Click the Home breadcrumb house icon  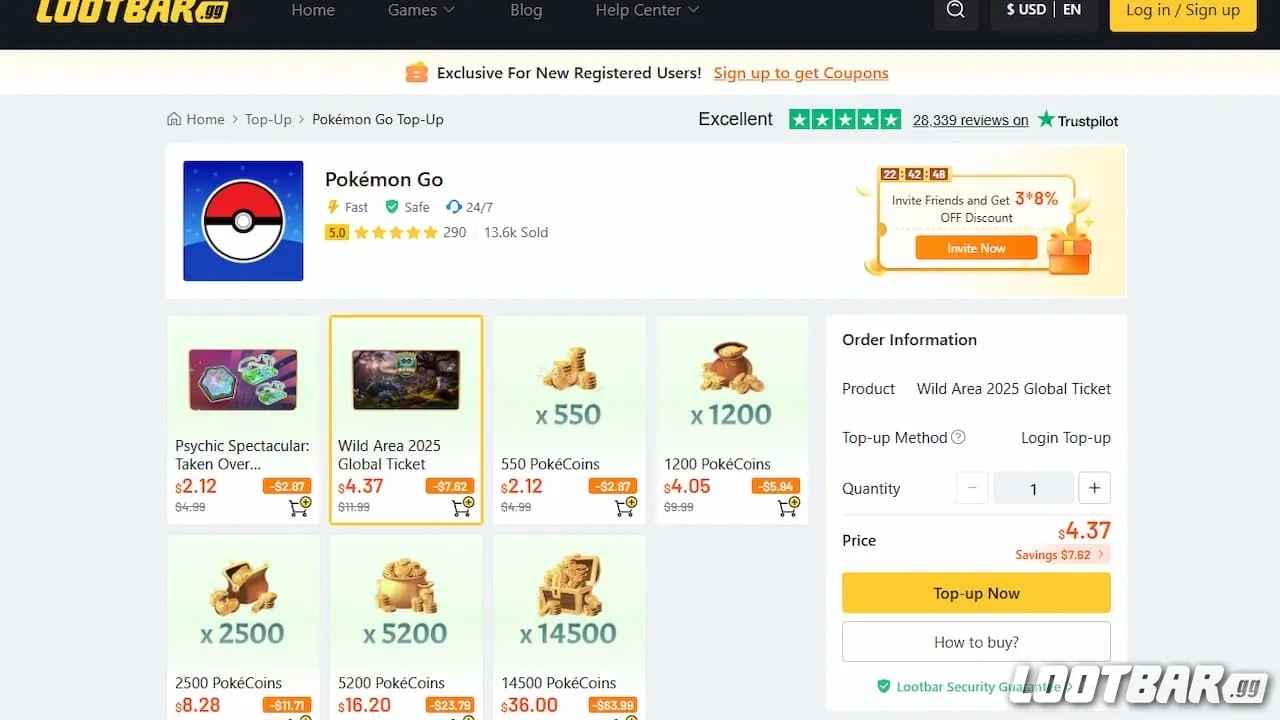click(x=174, y=118)
